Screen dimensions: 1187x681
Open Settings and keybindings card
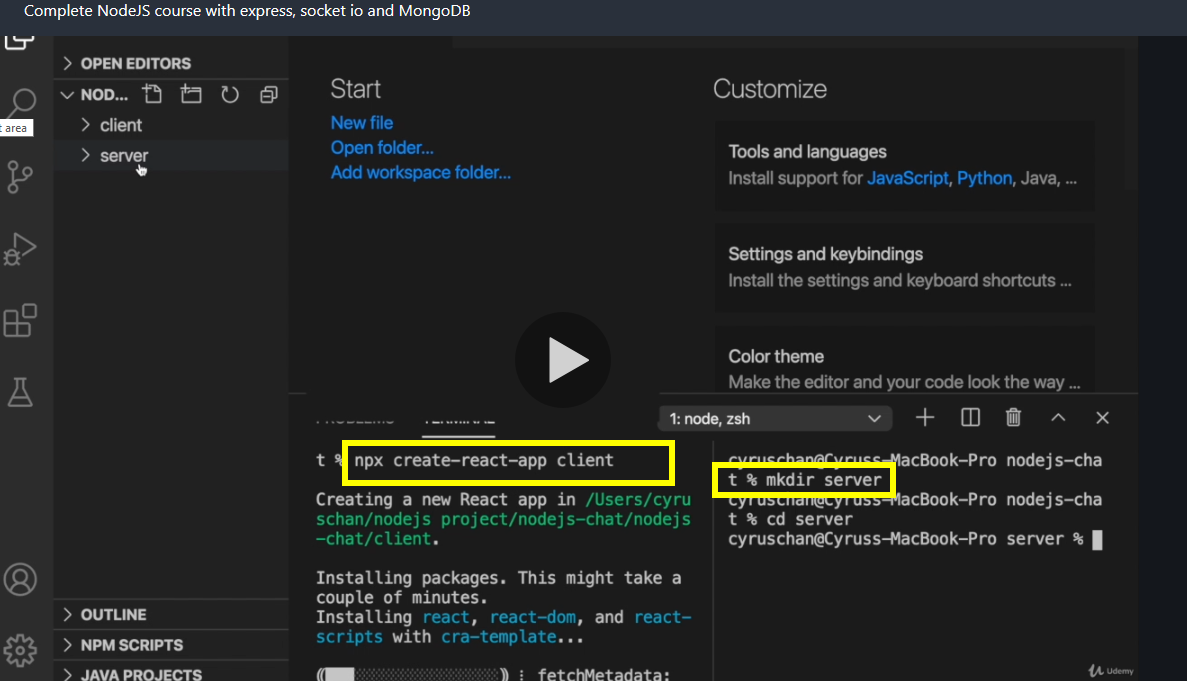pyautogui.click(x=905, y=267)
